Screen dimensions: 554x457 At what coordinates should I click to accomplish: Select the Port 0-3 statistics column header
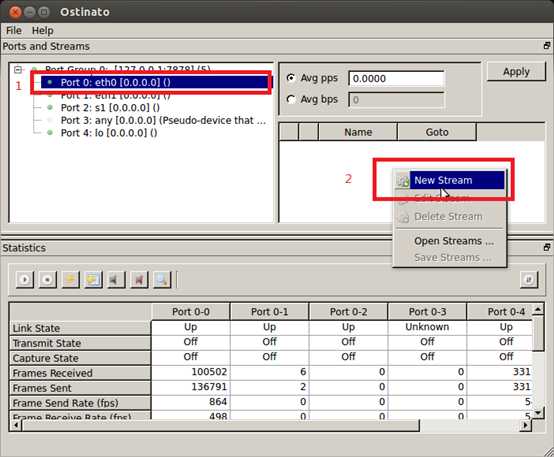(x=427, y=311)
